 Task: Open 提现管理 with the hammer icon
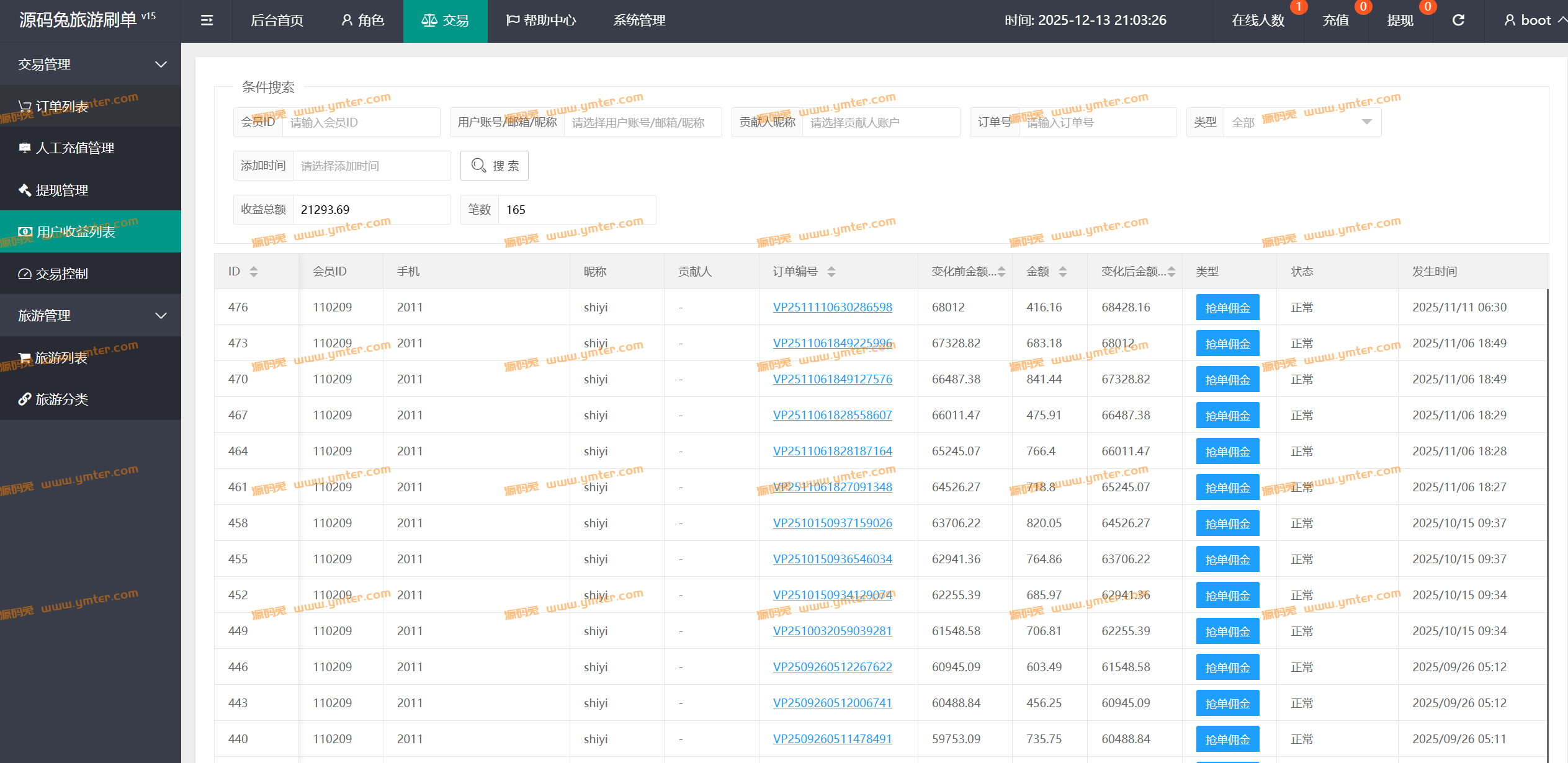[62, 190]
